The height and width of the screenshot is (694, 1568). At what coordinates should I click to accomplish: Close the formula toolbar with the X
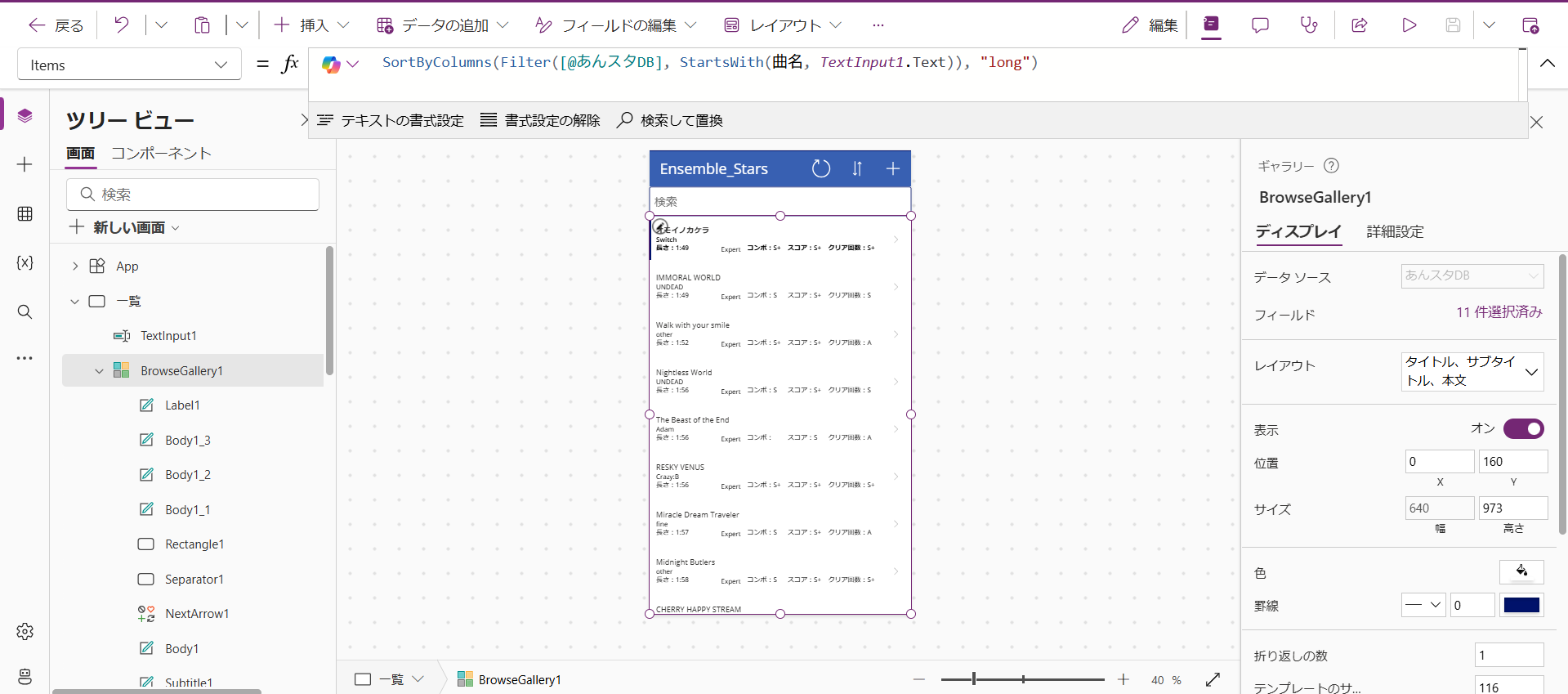pos(1537,122)
